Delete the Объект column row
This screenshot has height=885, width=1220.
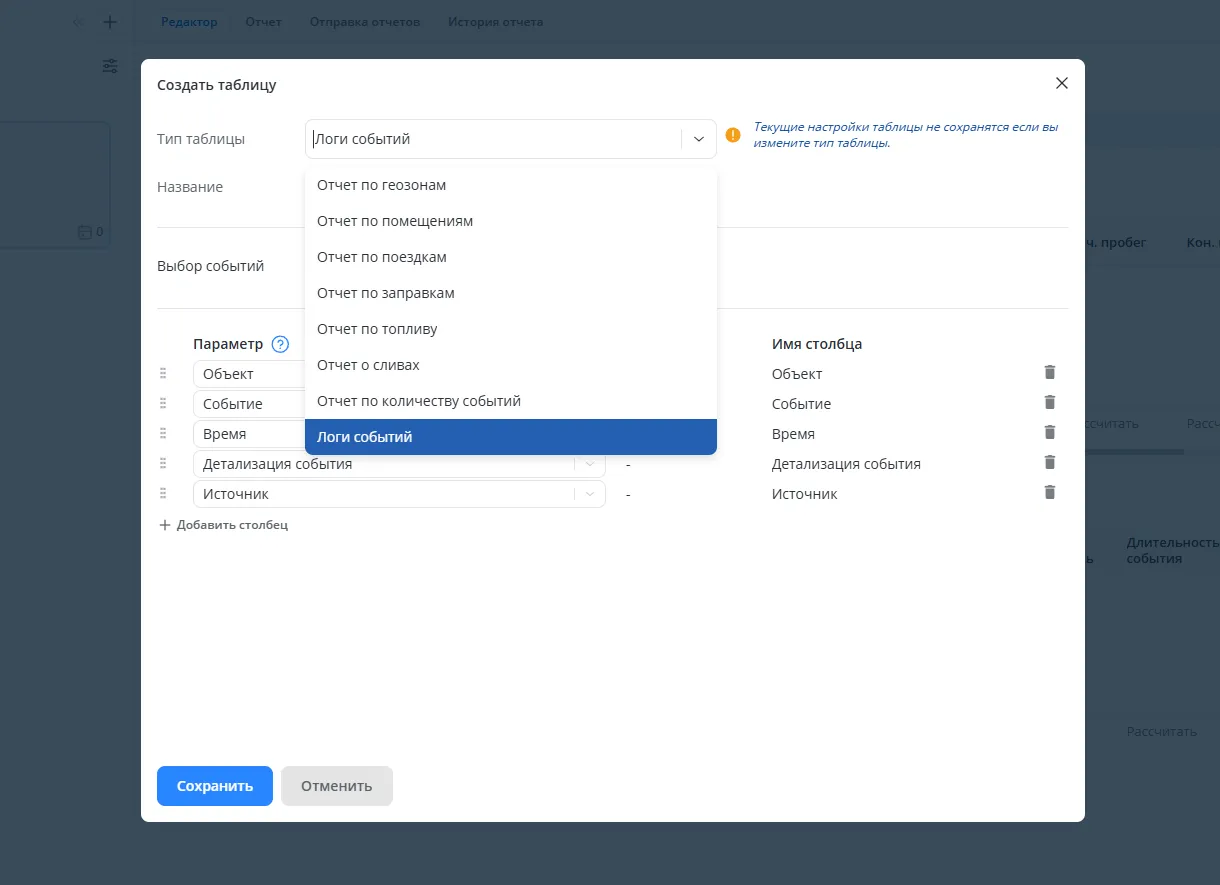coord(1049,373)
